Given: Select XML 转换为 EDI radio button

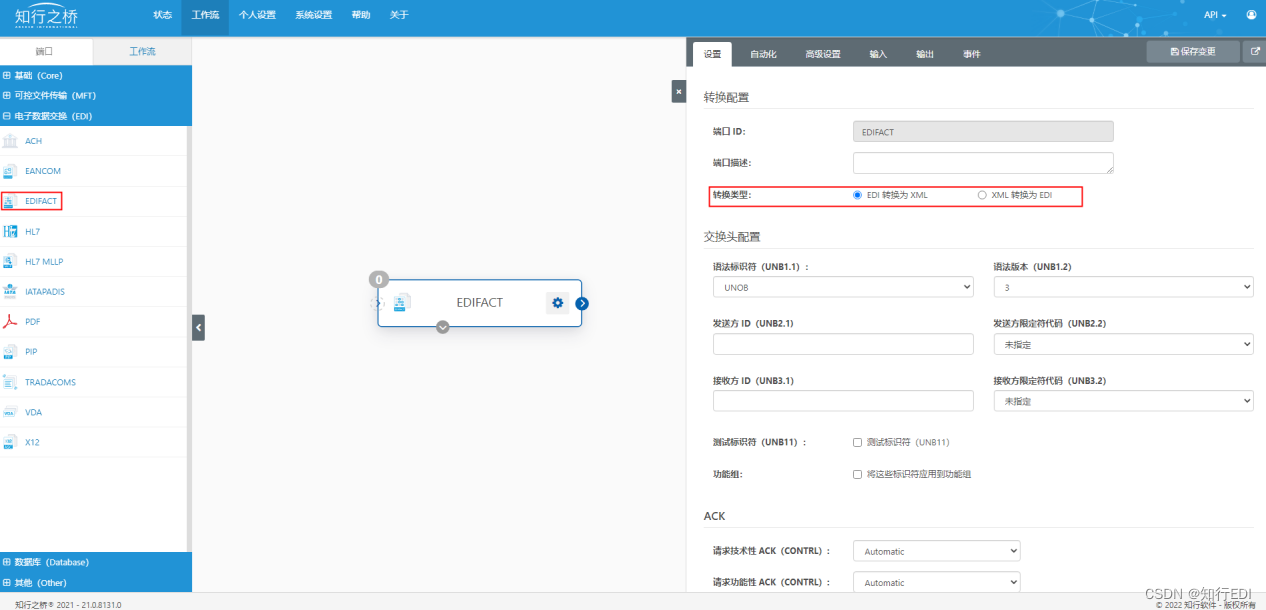Looking at the screenshot, I should 982,195.
